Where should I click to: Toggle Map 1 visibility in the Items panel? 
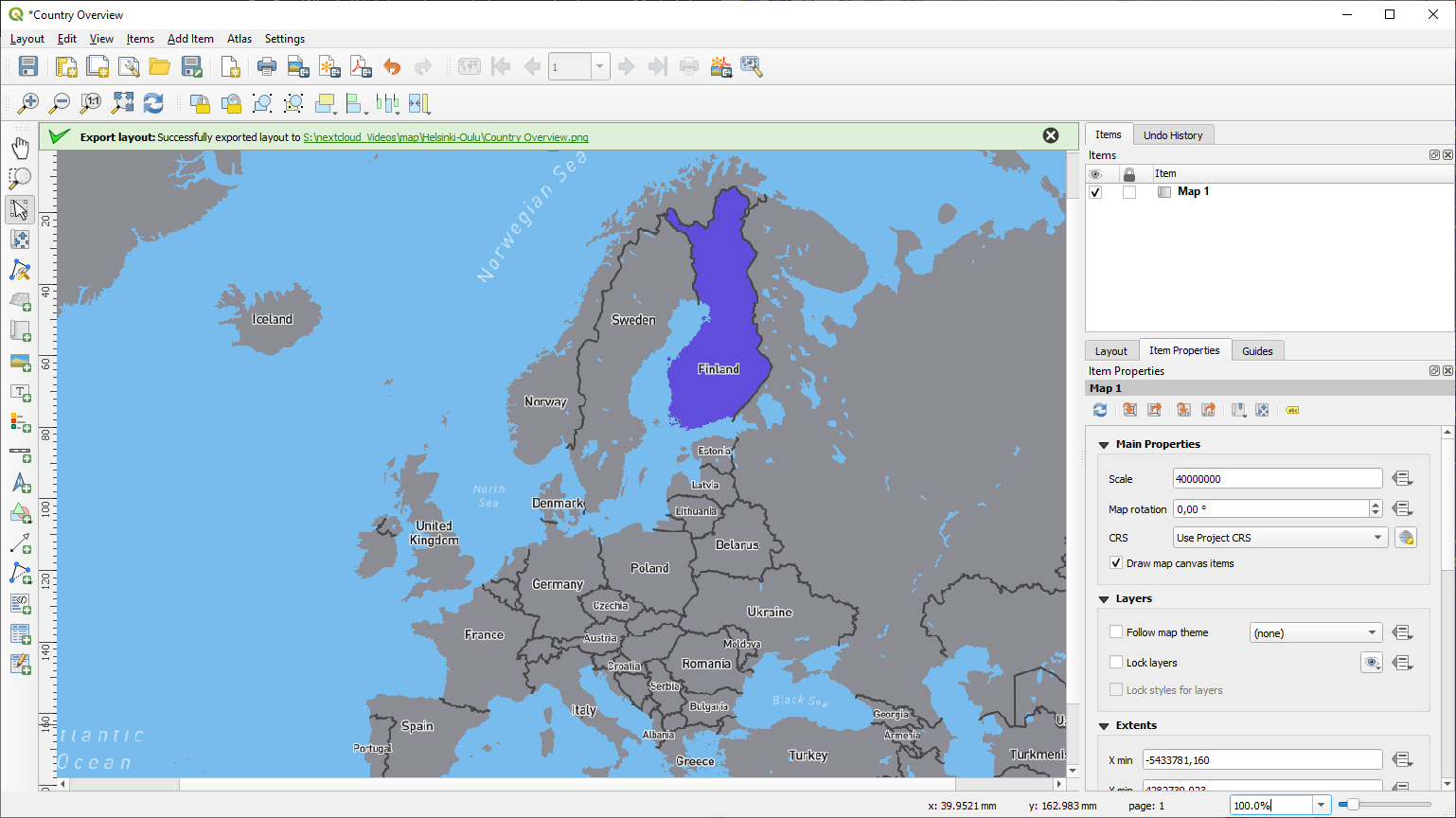coord(1095,191)
